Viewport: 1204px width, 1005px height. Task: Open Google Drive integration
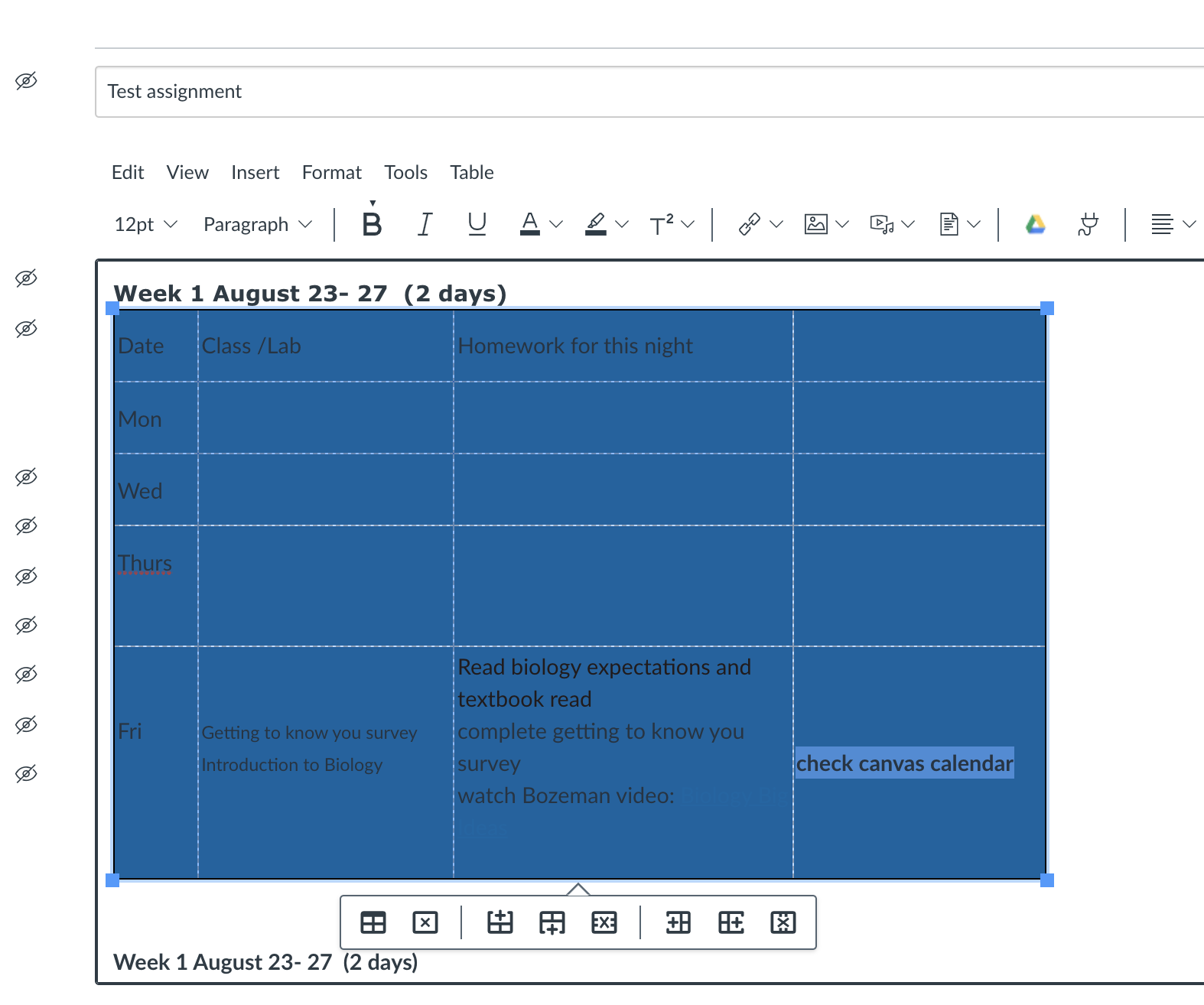pyautogui.click(x=1035, y=224)
